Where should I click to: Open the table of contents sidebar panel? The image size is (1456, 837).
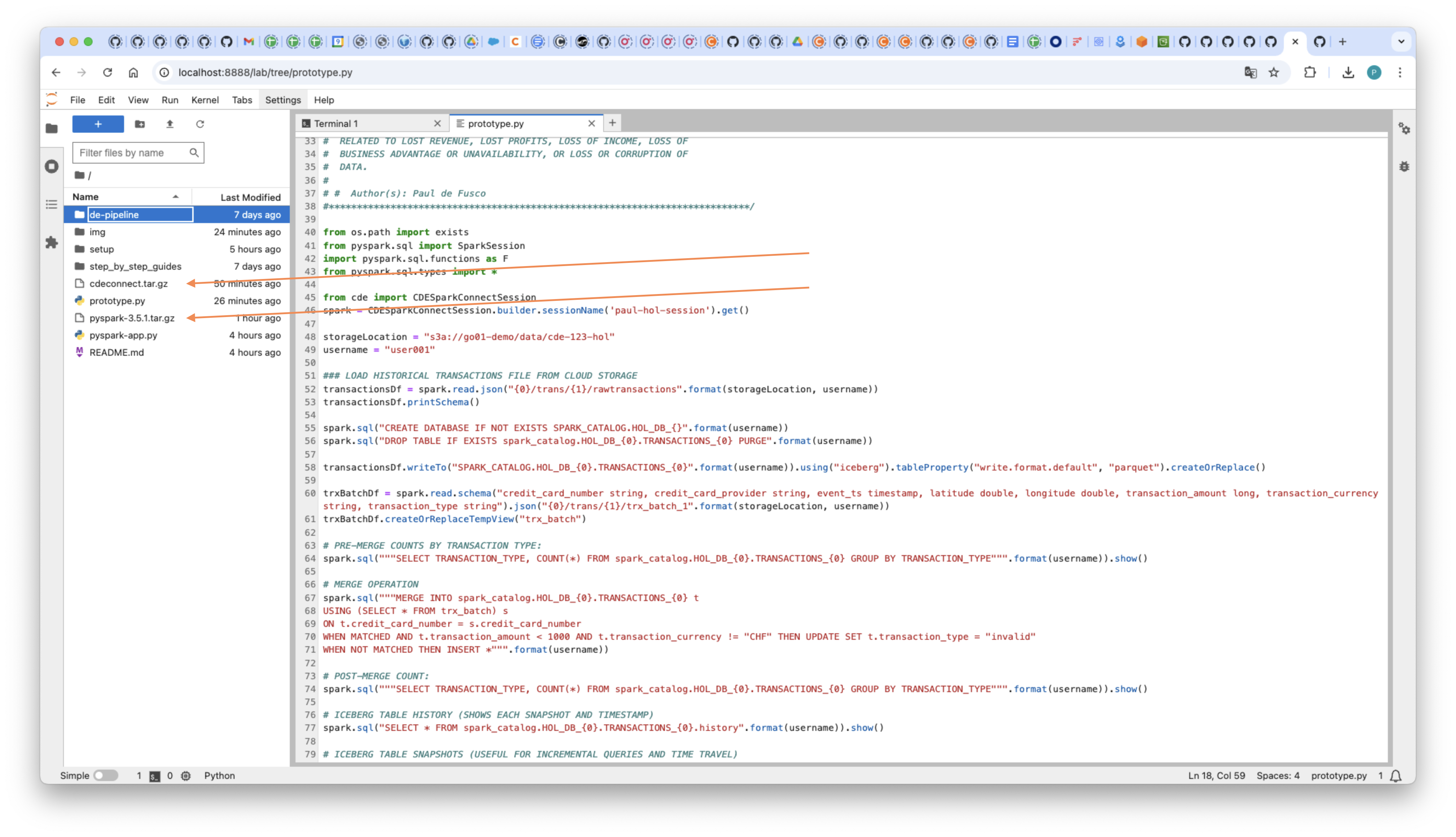click(52, 205)
